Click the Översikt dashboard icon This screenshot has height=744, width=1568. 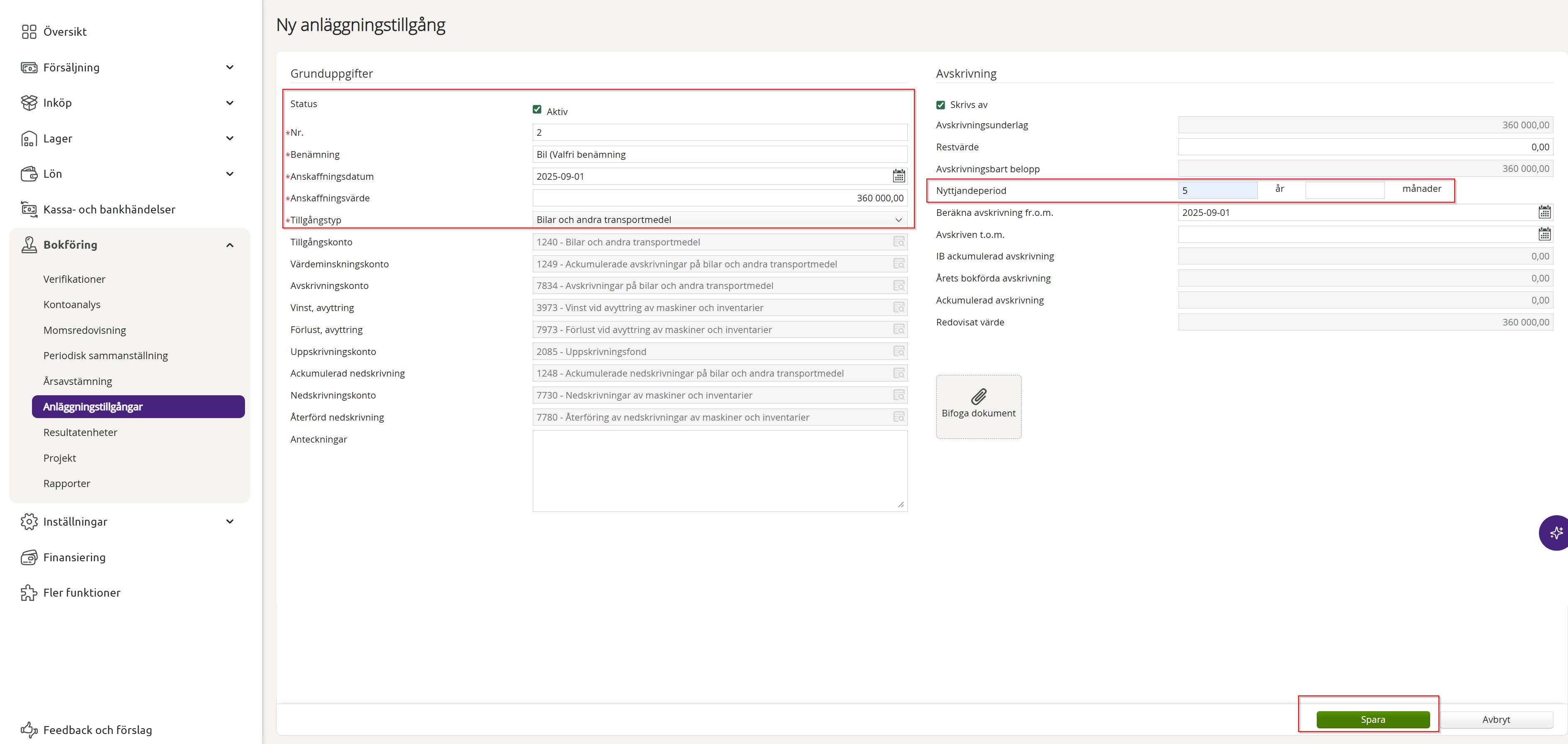[29, 32]
